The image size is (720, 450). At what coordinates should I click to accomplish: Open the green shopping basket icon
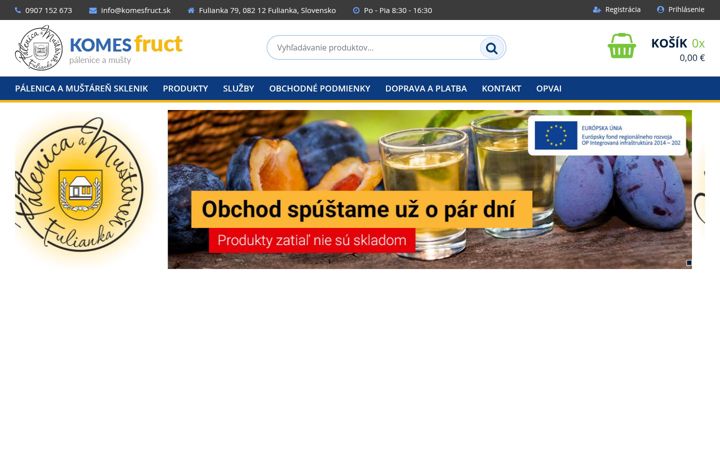pos(622,45)
